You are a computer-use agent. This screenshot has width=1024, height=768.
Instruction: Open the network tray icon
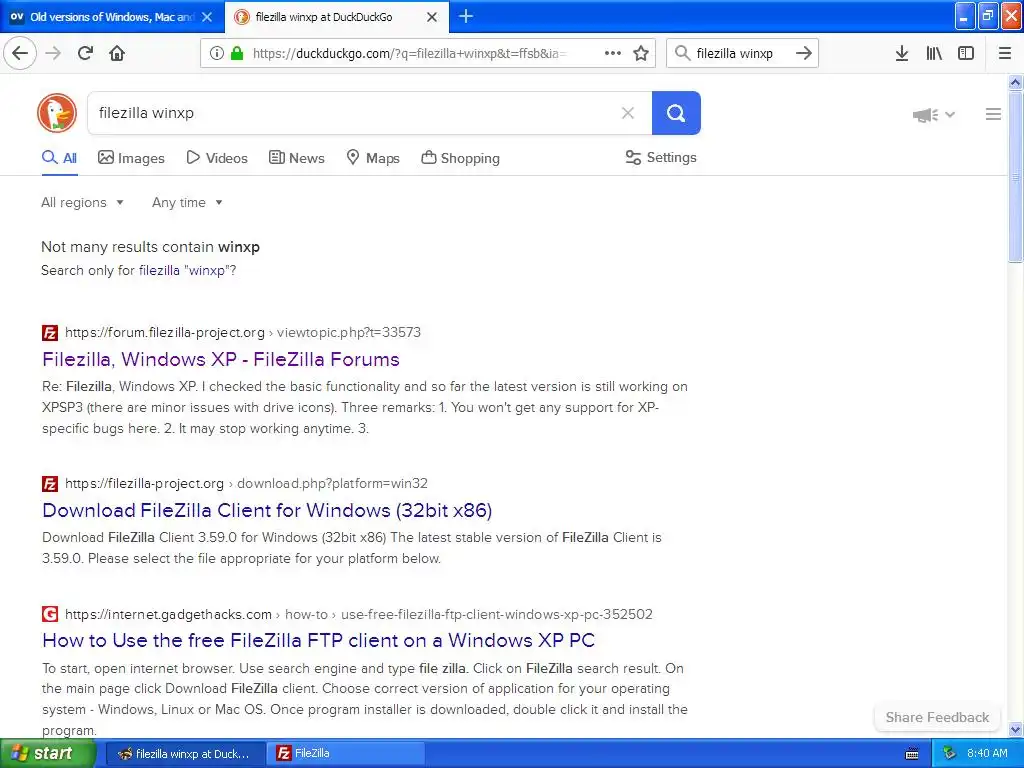949,753
